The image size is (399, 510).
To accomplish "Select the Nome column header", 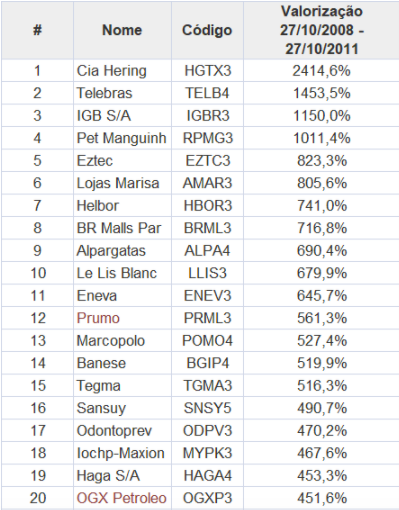I will (x=122, y=30).
